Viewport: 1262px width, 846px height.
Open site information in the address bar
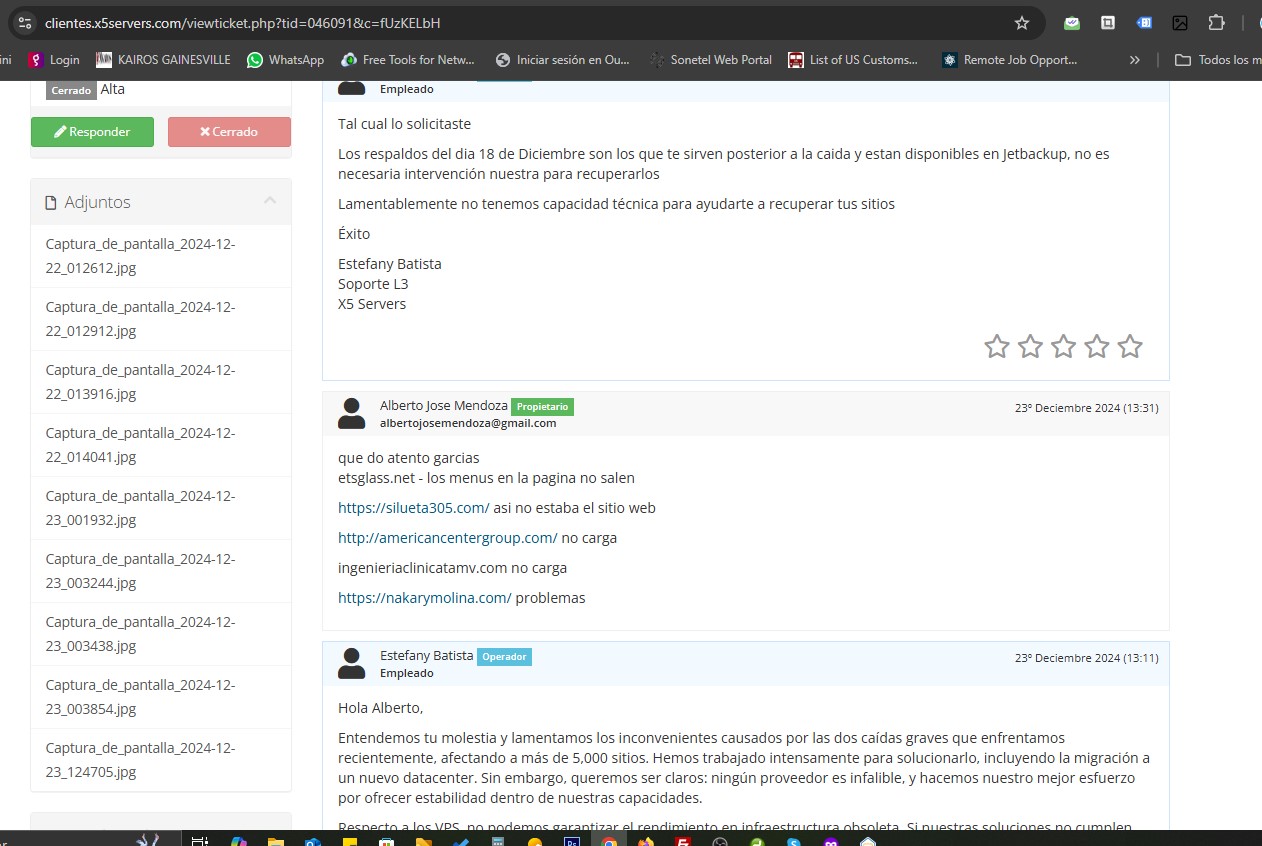pyautogui.click(x=25, y=22)
